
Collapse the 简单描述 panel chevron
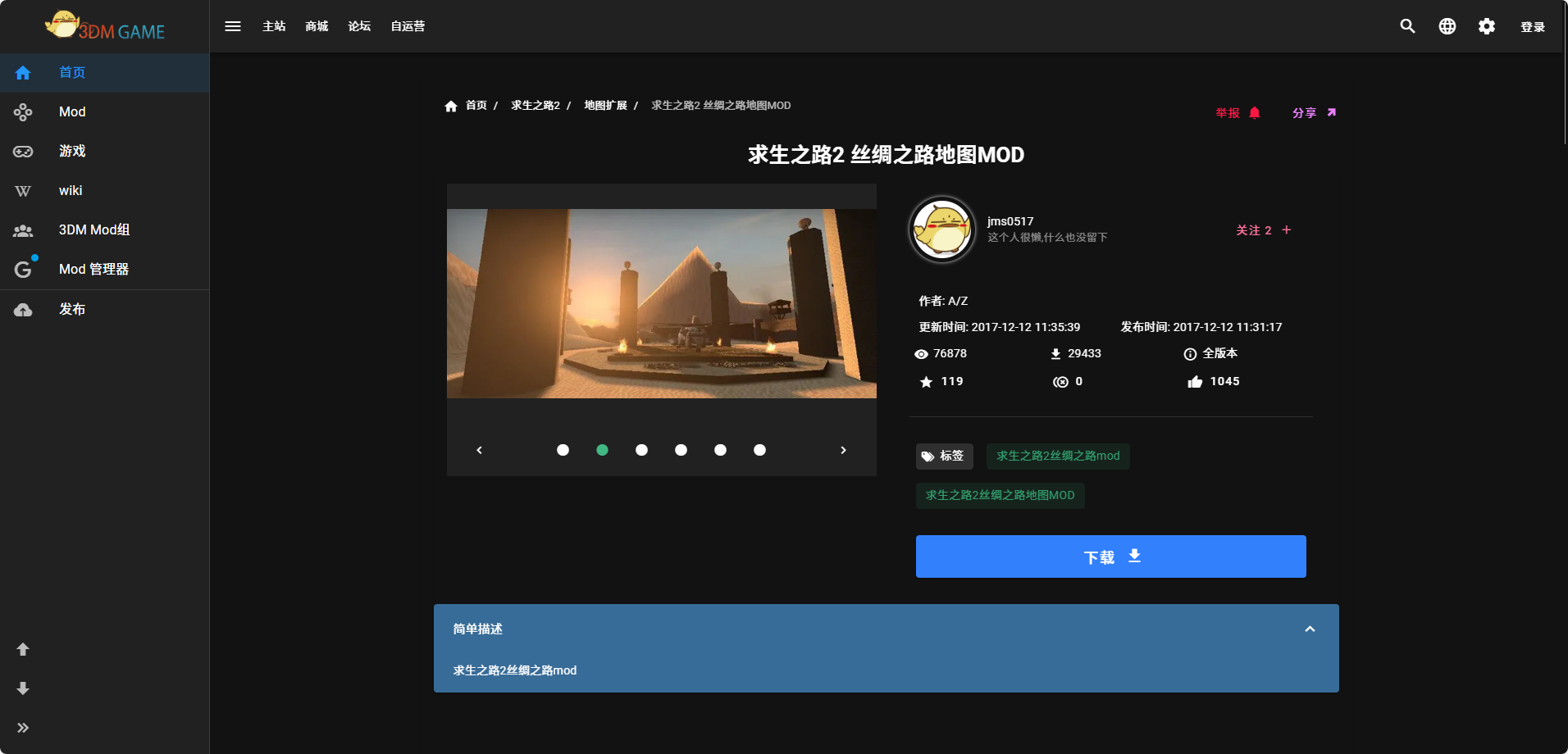(x=1310, y=629)
